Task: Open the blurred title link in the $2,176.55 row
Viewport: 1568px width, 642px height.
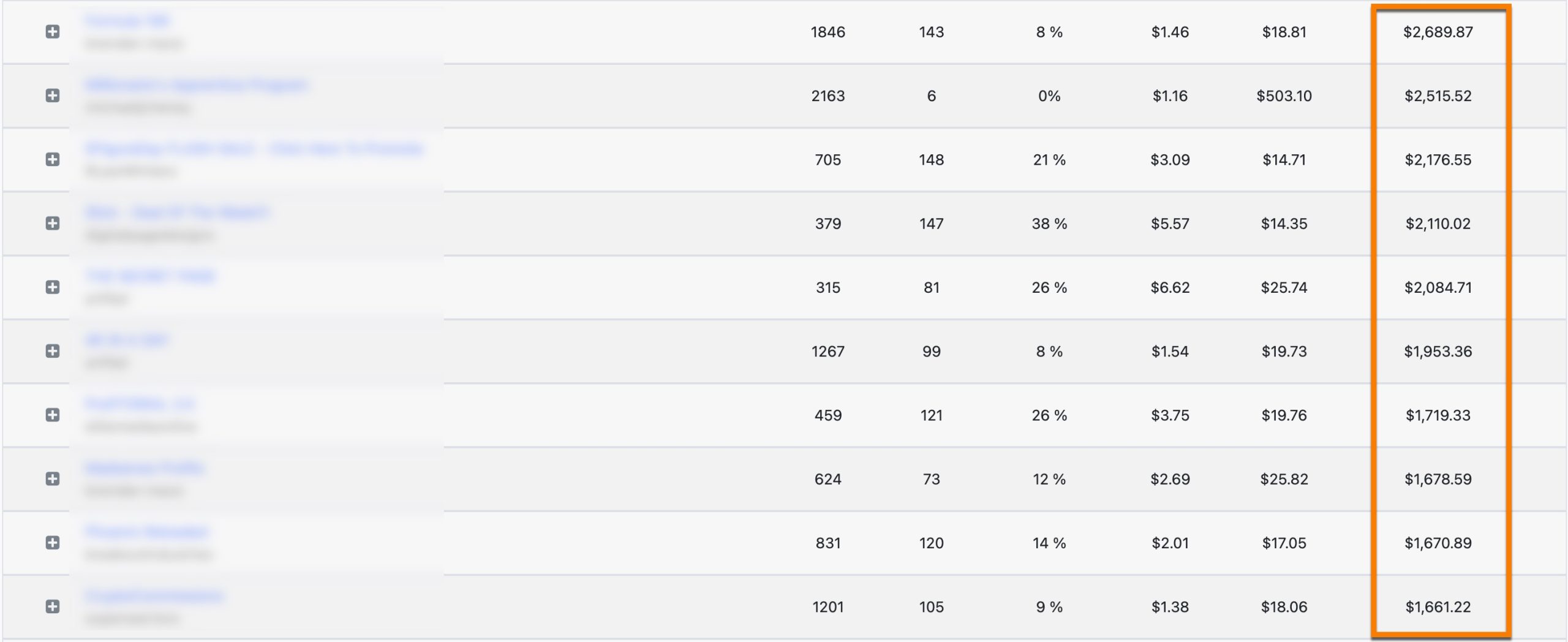Action: click(x=254, y=149)
